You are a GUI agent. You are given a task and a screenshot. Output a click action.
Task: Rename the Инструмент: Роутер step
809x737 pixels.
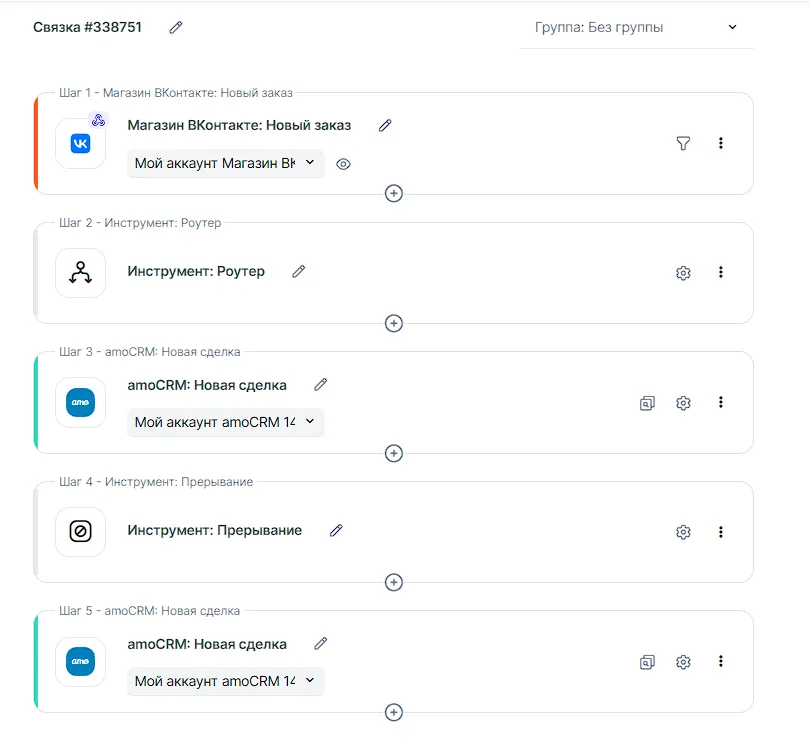(x=298, y=271)
